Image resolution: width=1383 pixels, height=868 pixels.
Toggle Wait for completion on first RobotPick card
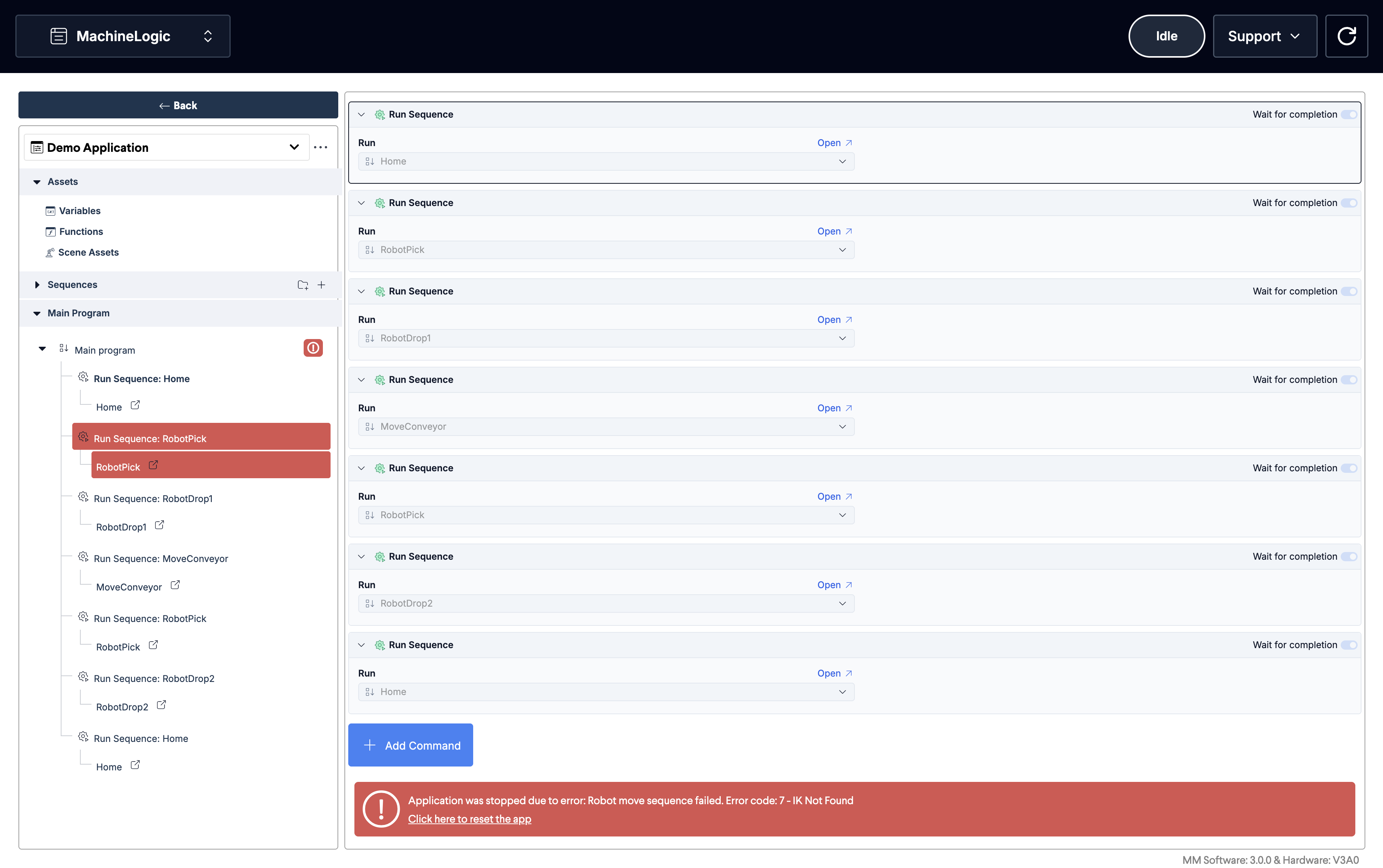pyautogui.click(x=1349, y=203)
